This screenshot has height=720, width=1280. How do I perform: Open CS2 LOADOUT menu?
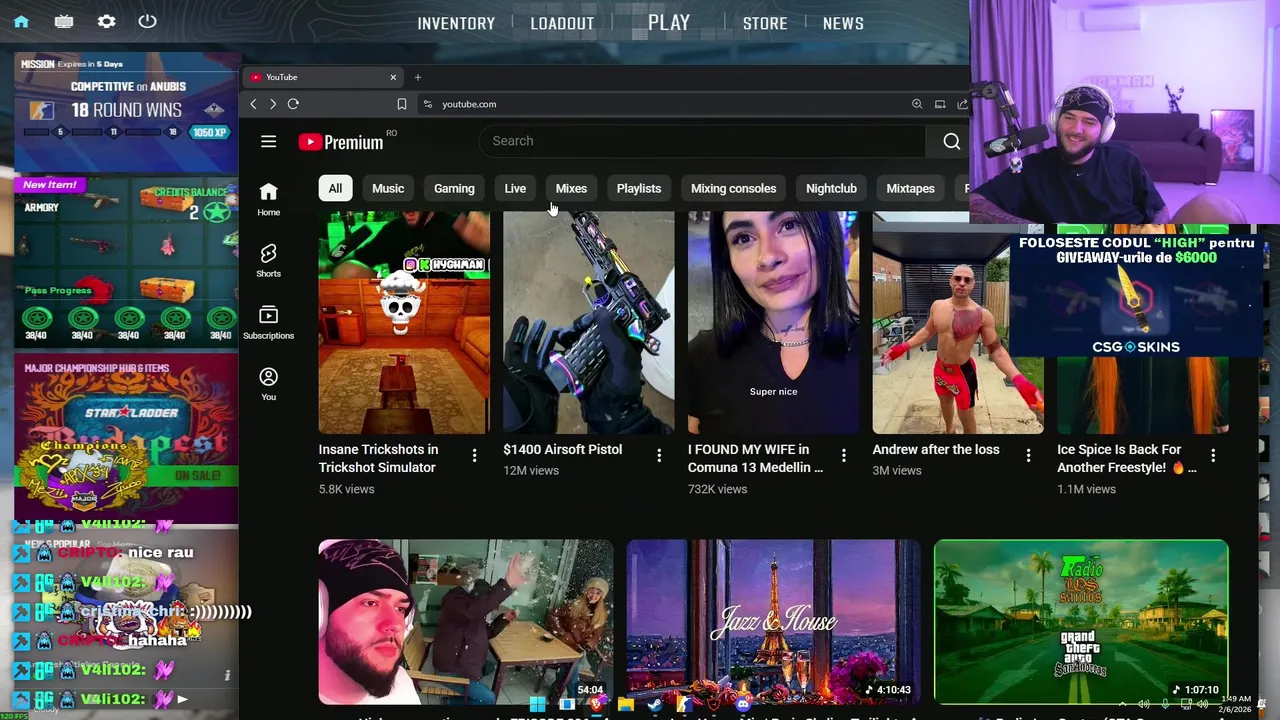click(562, 23)
